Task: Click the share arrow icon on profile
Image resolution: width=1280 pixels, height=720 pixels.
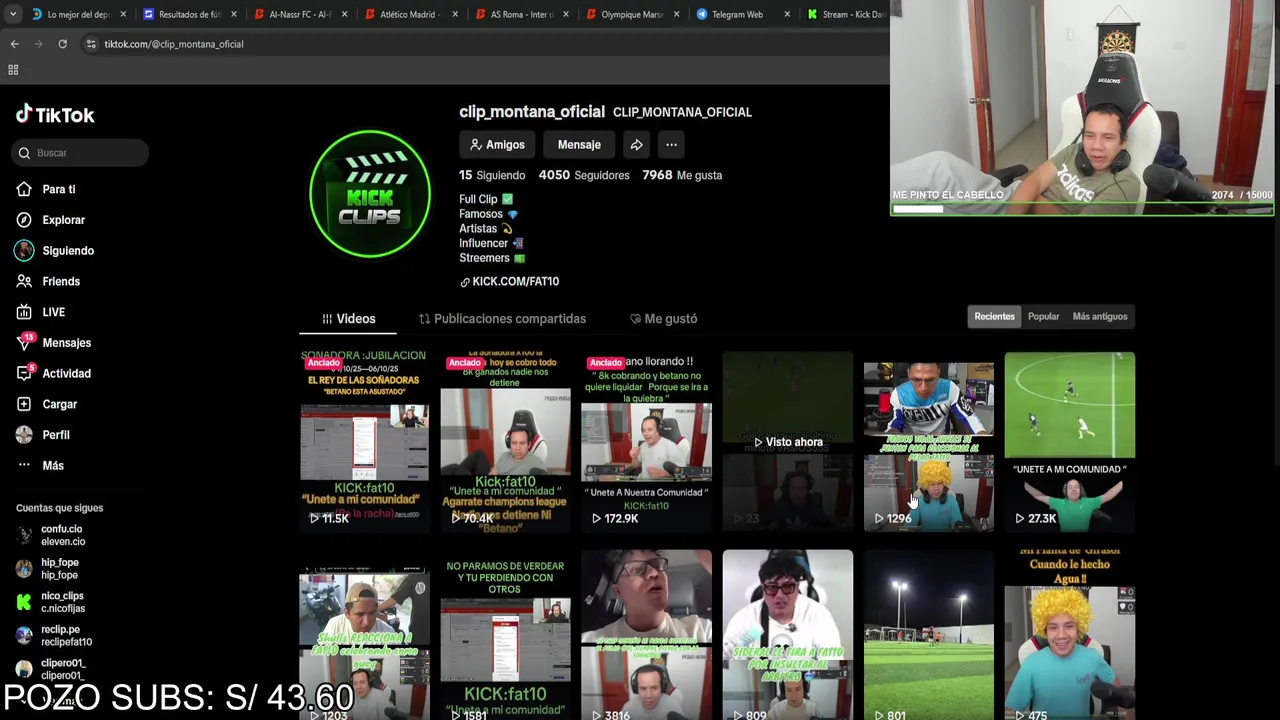Action: click(636, 145)
